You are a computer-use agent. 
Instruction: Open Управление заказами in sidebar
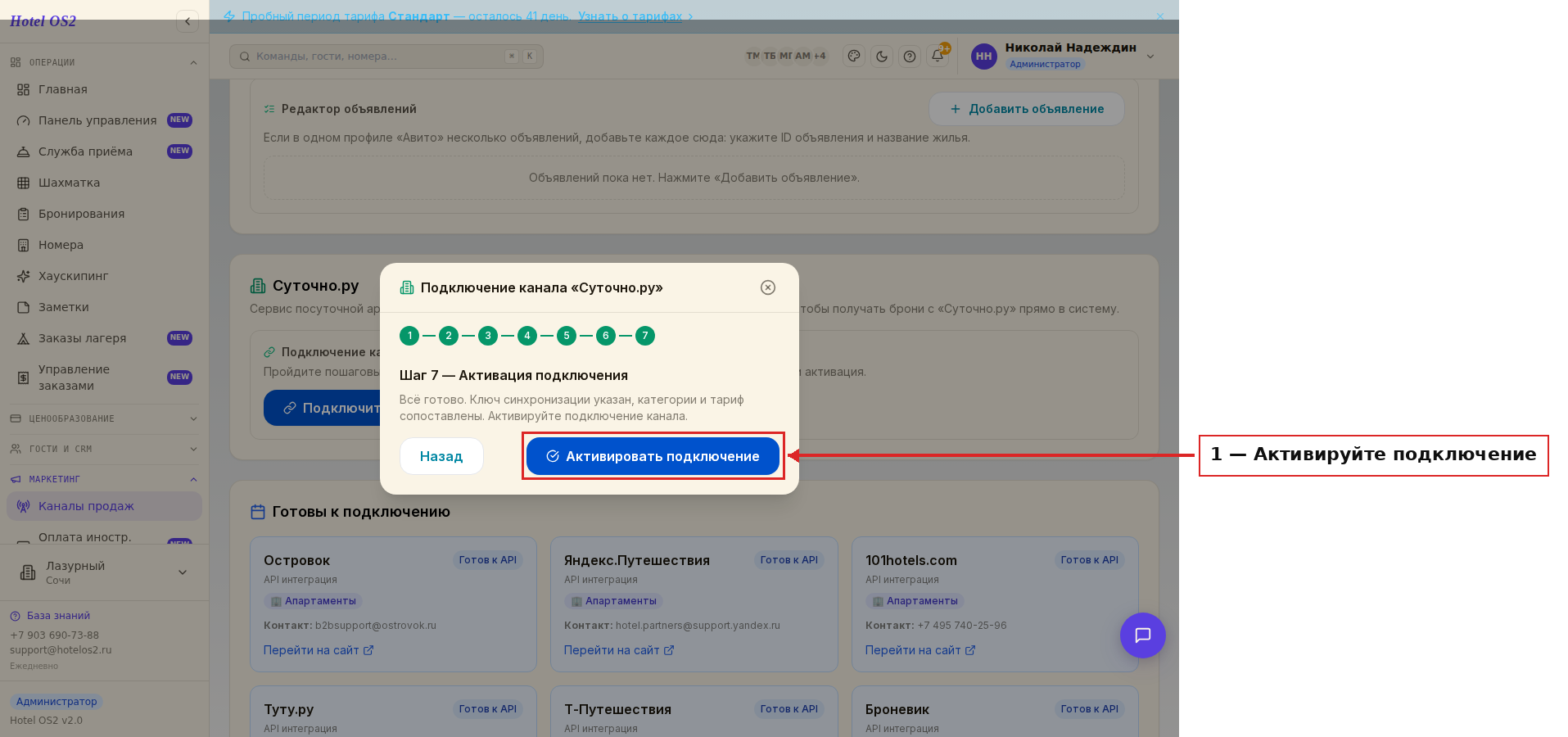(104, 378)
